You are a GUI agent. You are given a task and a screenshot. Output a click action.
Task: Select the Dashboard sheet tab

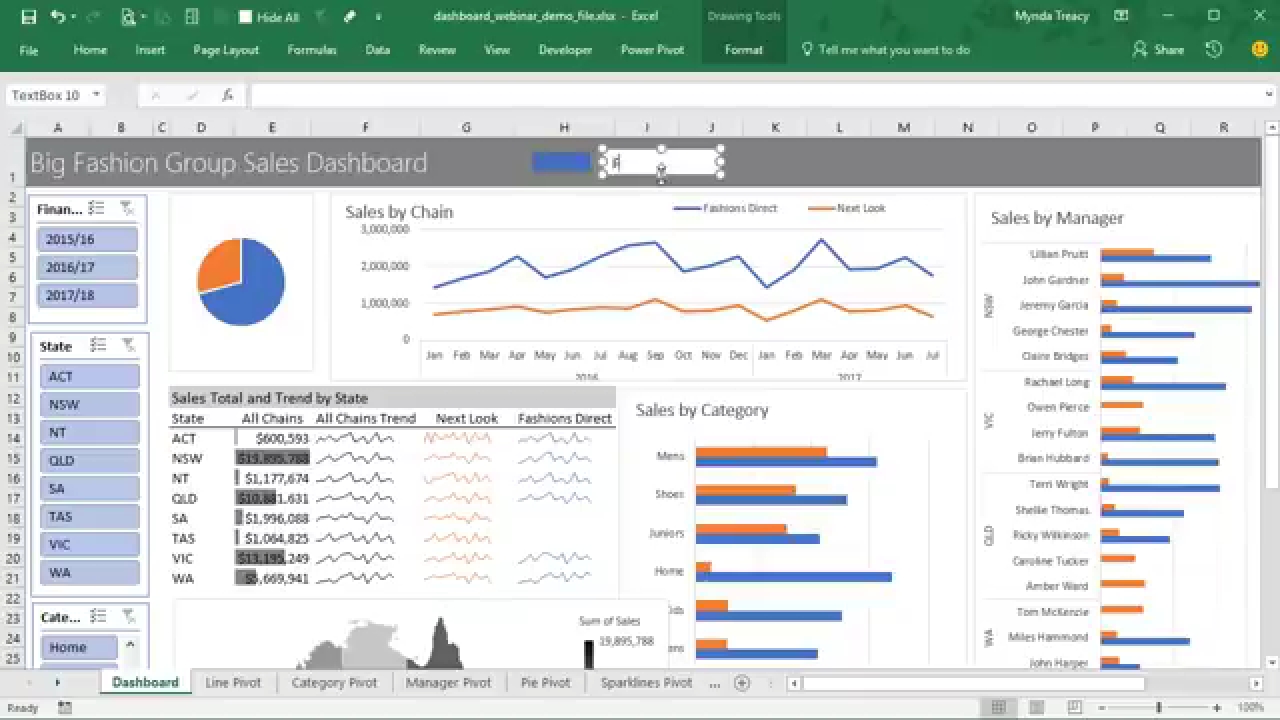145,682
